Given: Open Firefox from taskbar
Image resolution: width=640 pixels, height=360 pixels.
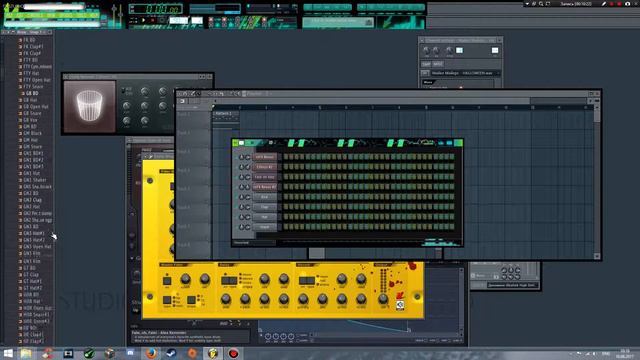Looking at the screenshot, I should coord(151,353).
